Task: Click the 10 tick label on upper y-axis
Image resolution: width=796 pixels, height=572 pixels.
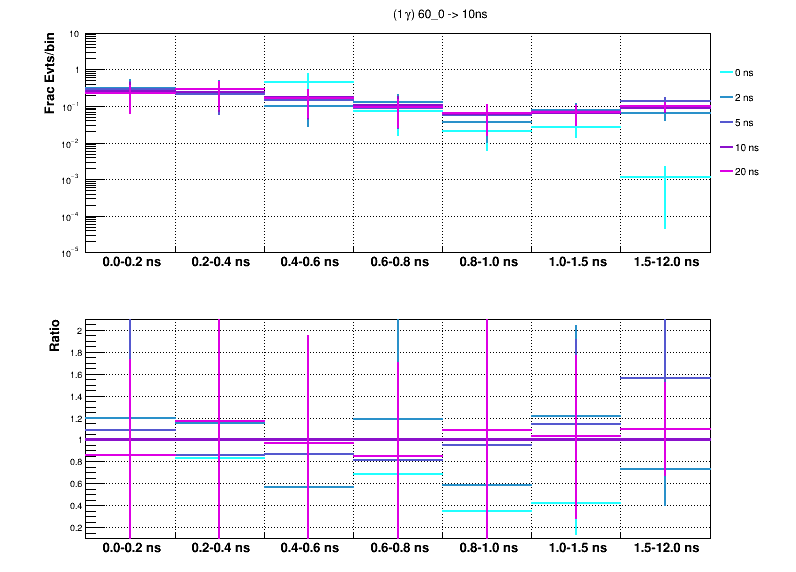Action: point(75,34)
